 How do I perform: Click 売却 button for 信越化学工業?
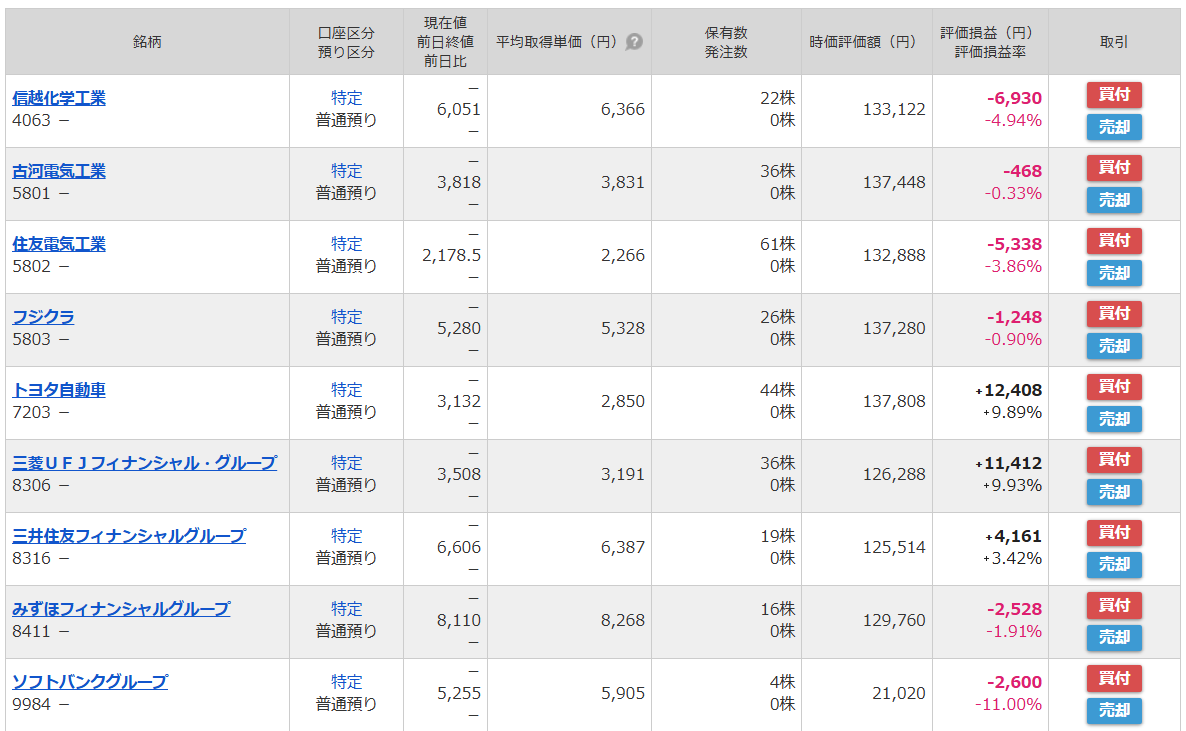[x=1114, y=127]
